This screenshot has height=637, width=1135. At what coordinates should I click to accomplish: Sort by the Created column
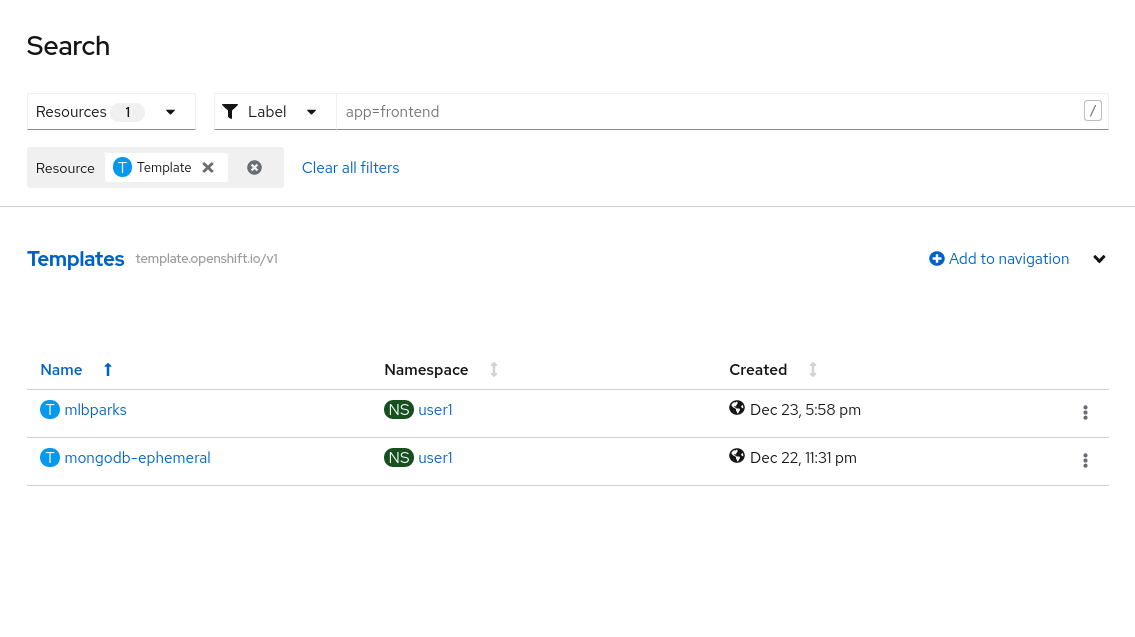click(758, 370)
